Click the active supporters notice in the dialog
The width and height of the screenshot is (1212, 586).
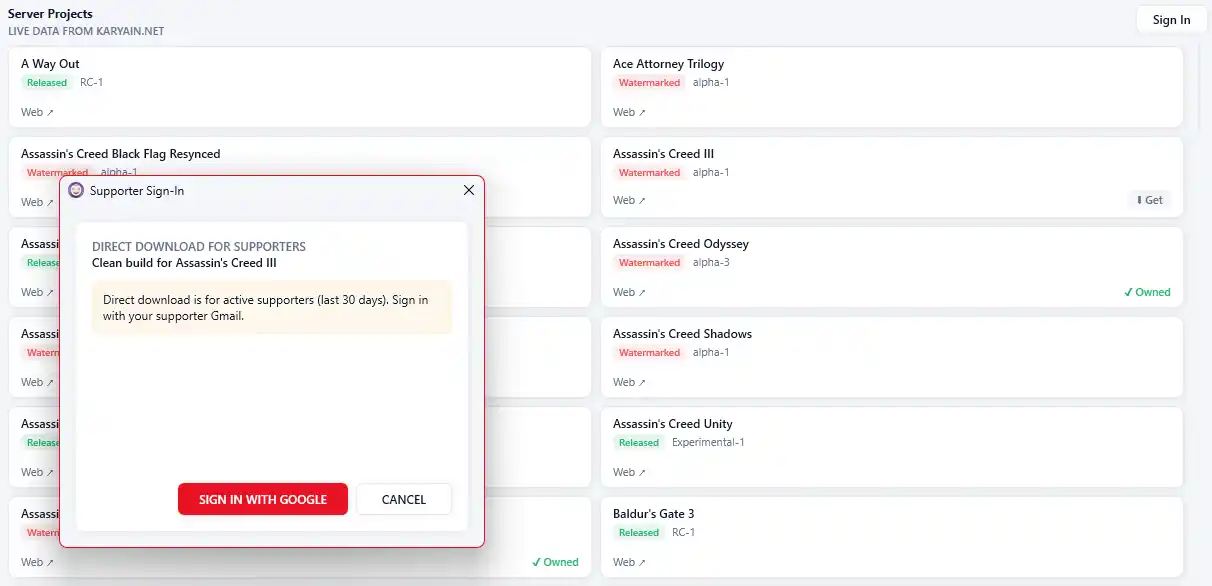(x=272, y=308)
